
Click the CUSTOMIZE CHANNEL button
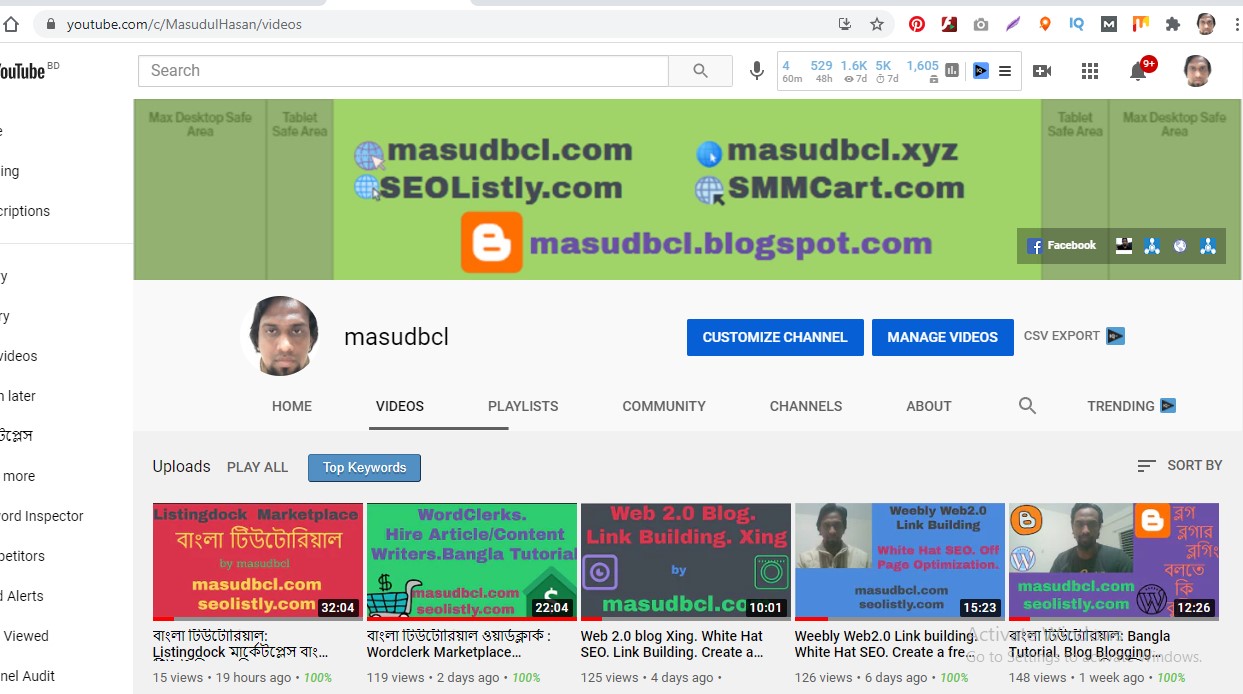pyautogui.click(x=775, y=337)
